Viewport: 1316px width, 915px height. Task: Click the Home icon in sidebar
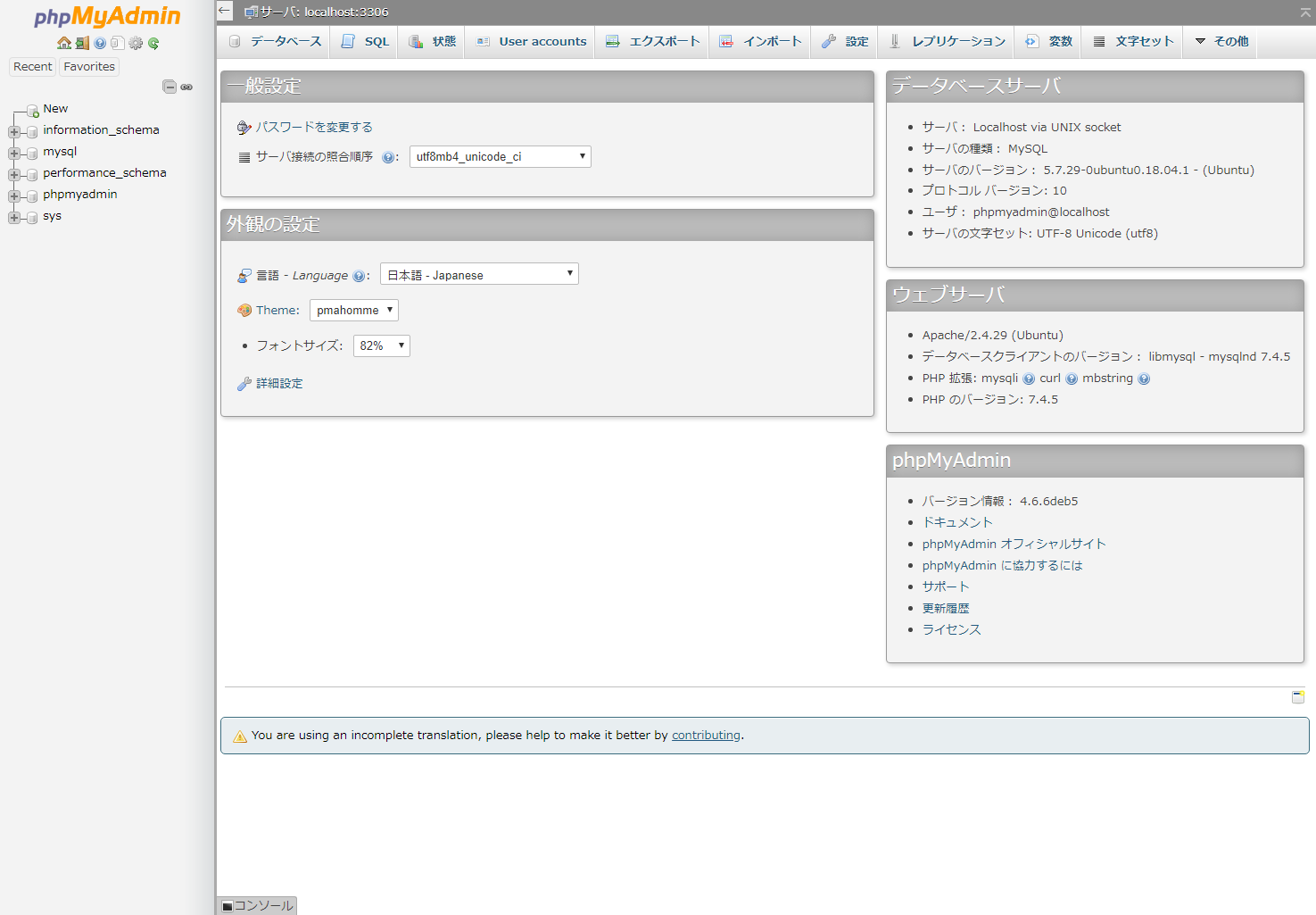coord(64,43)
